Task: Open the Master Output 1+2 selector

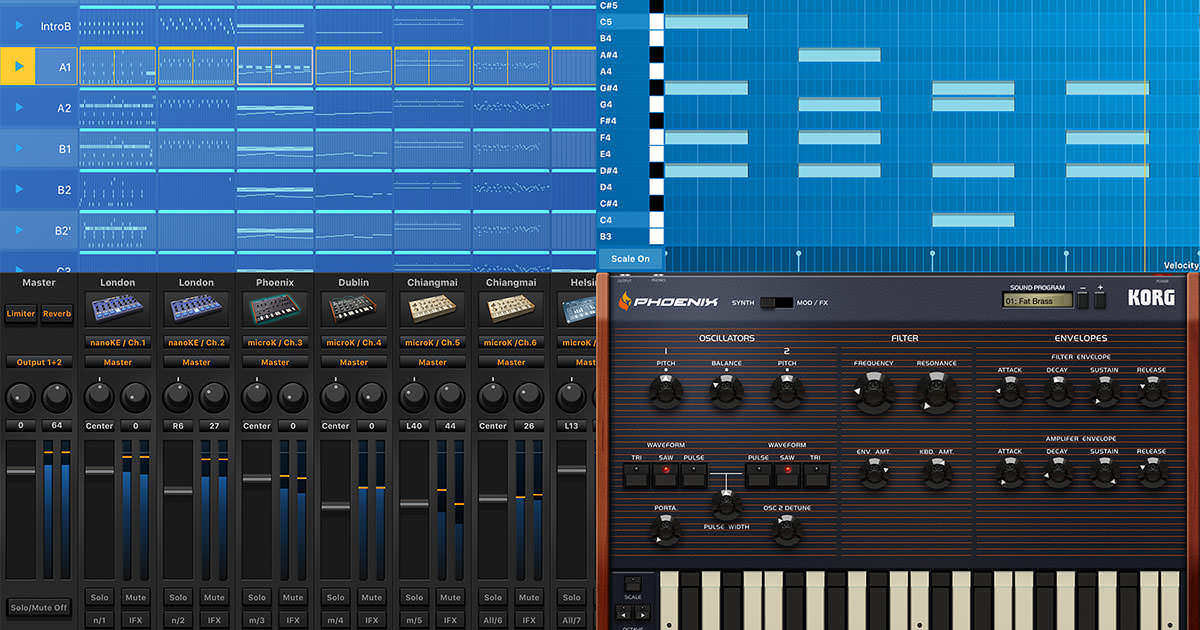Action: pyautogui.click(x=39, y=362)
